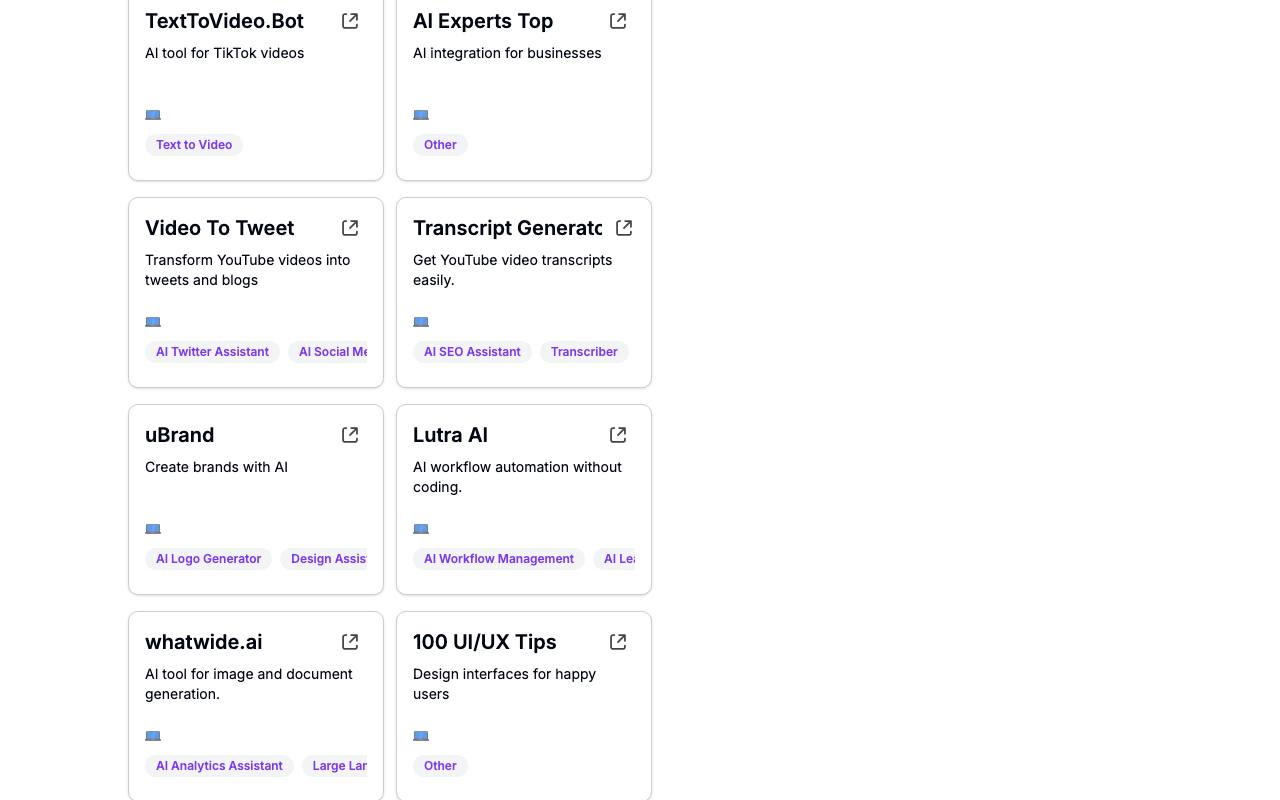Image resolution: width=1280 pixels, height=800 pixels.
Task: Click 'AI tool for TikTok videos' description
Action: point(224,53)
